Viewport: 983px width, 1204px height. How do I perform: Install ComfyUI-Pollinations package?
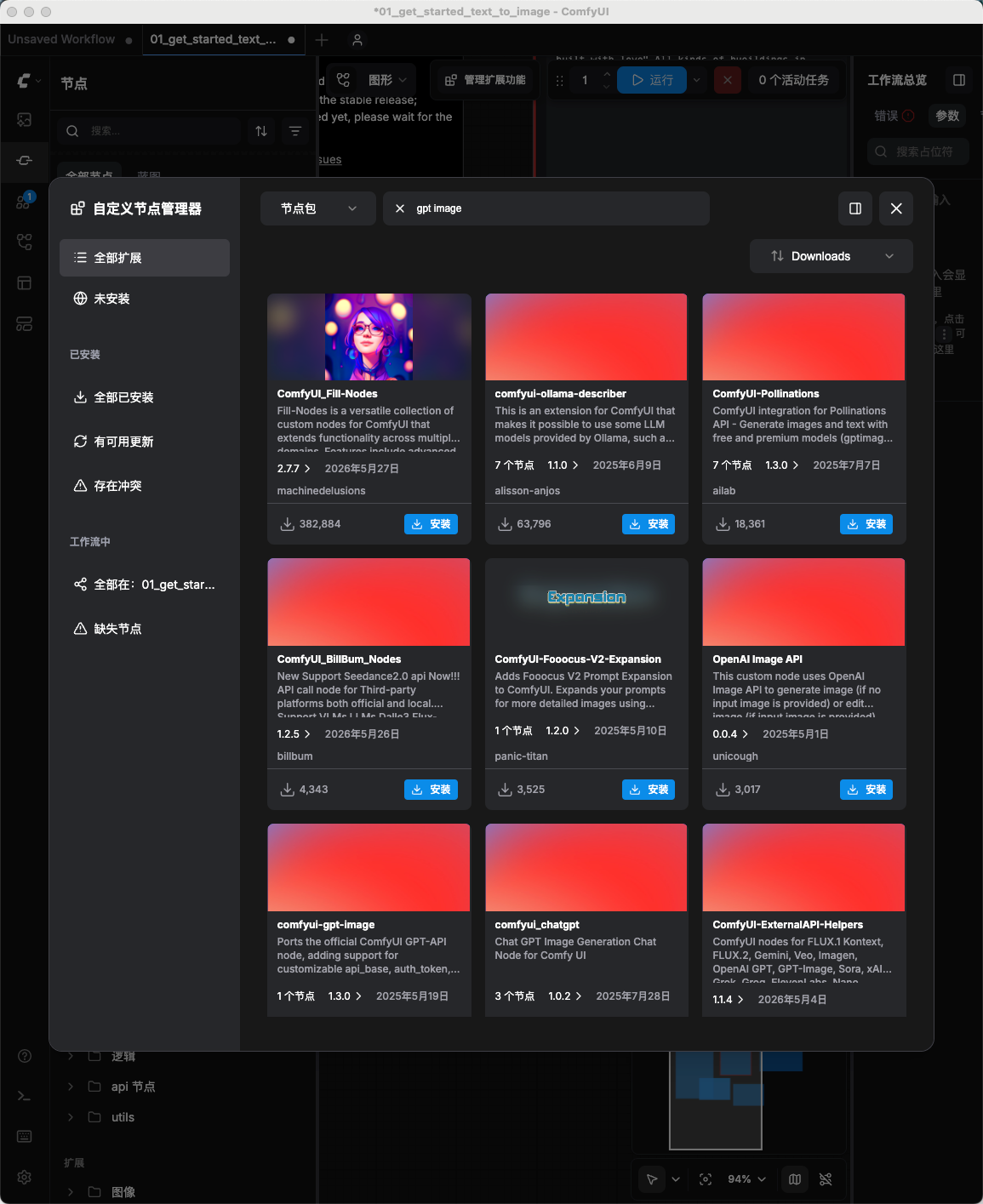[x=866, y=524]
